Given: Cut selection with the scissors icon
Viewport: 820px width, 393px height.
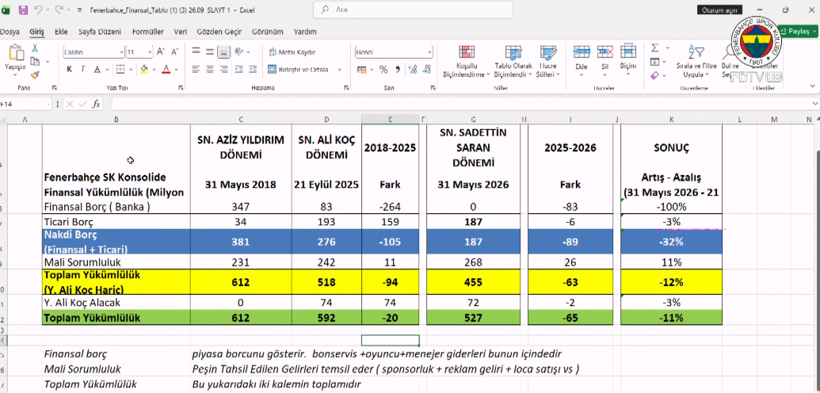Looking at the screenshot, I should pyautogui.click(x=35, y=48).
